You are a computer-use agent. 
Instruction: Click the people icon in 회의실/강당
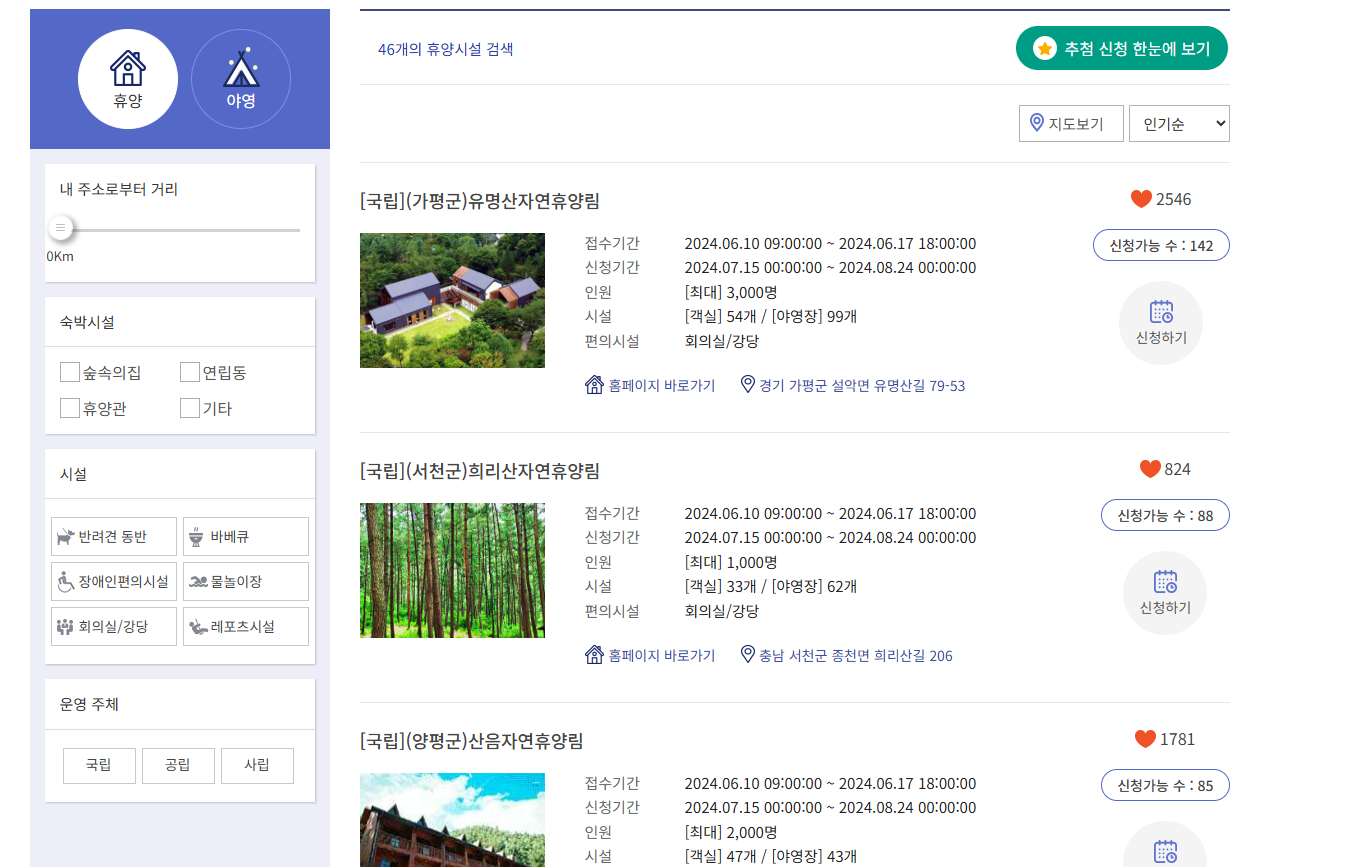coord(66,627)
